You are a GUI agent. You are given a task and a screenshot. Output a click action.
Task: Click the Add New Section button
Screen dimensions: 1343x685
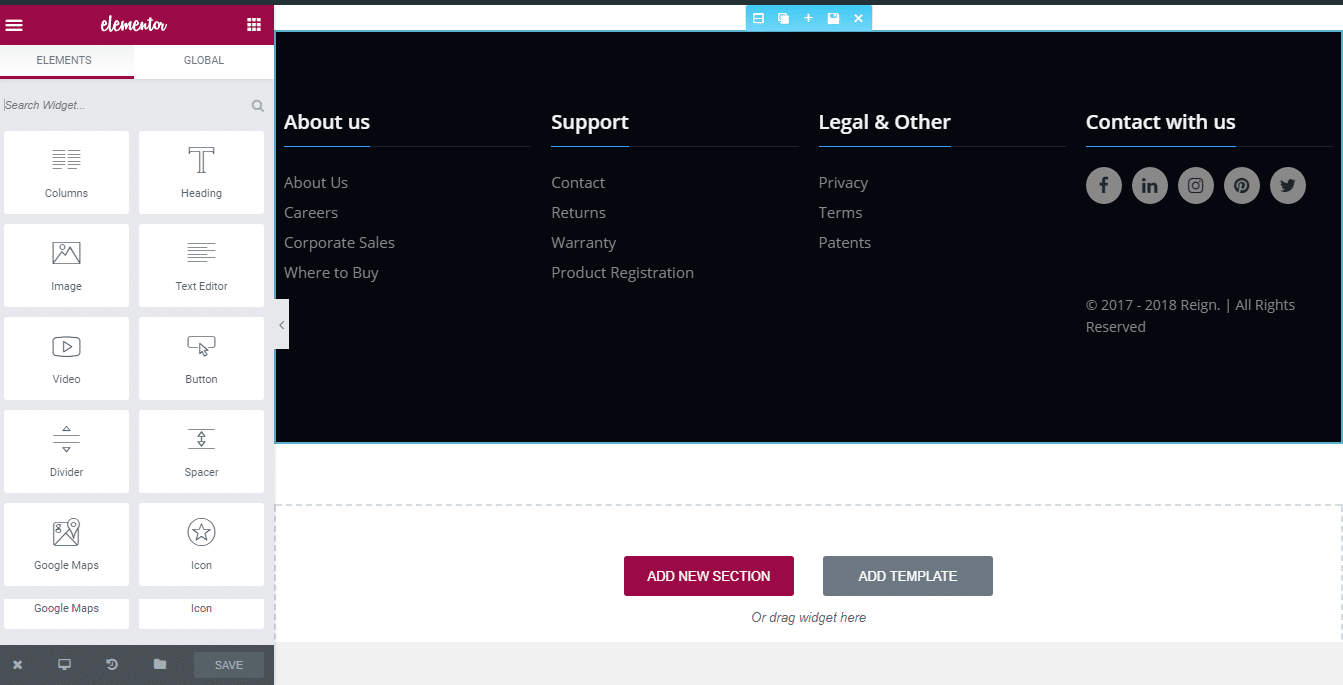click(x=708, y=576)
